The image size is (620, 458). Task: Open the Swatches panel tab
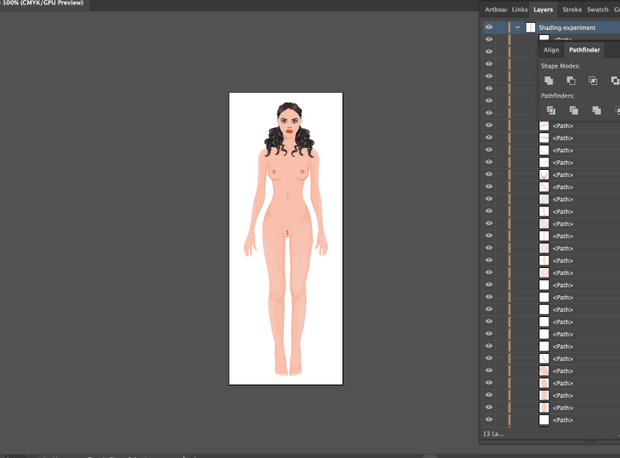[x=597, y=9]
